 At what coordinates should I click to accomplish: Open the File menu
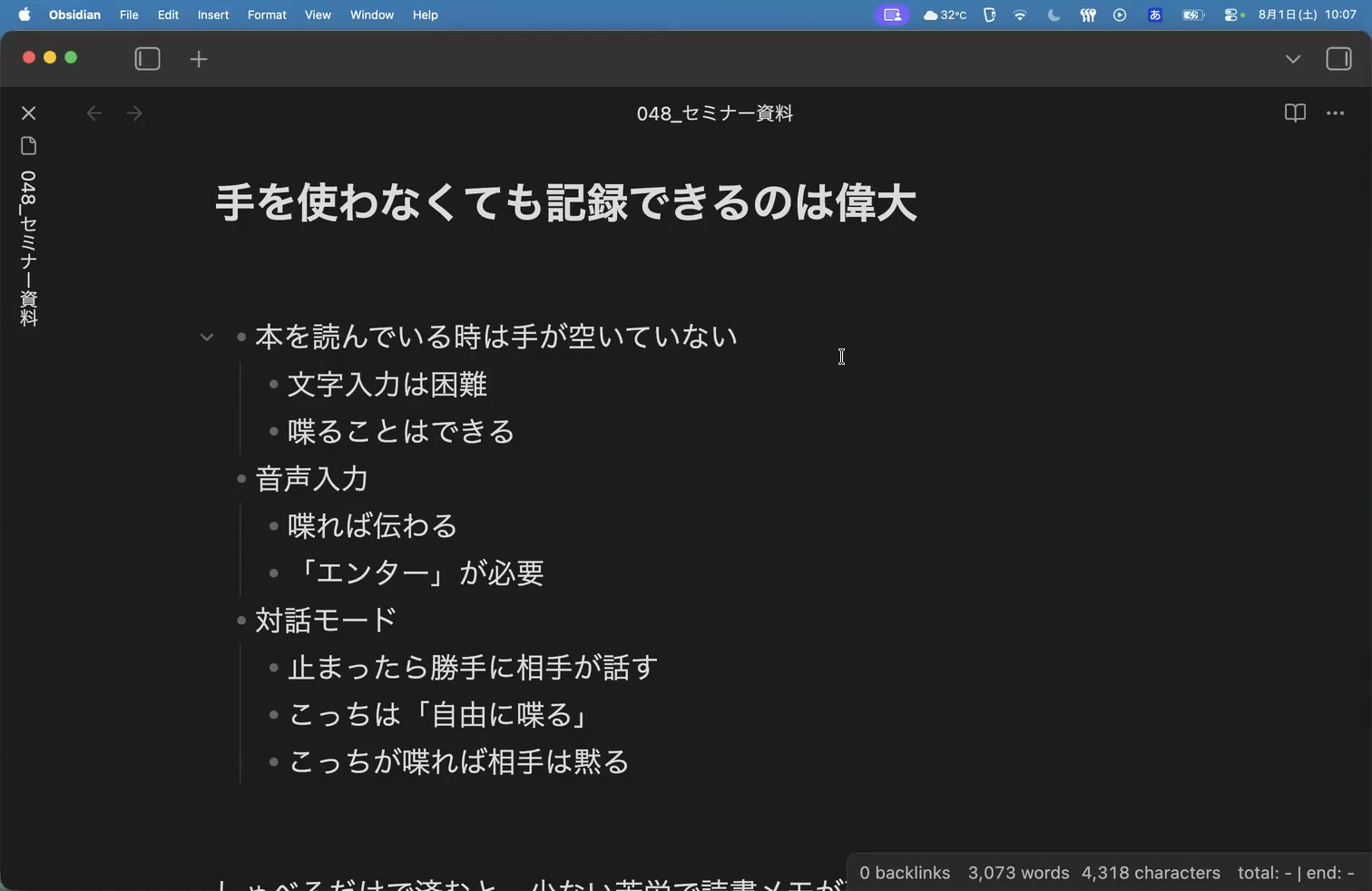pos(129,15)
